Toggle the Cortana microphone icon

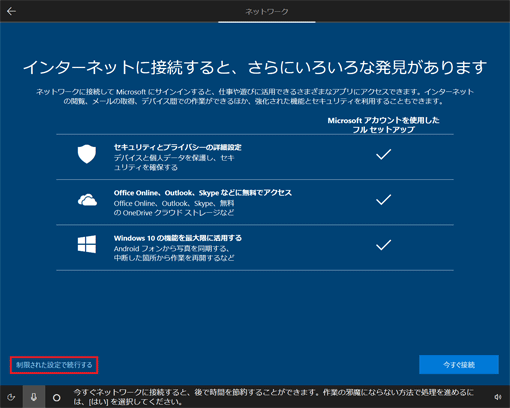pos(34,397)
